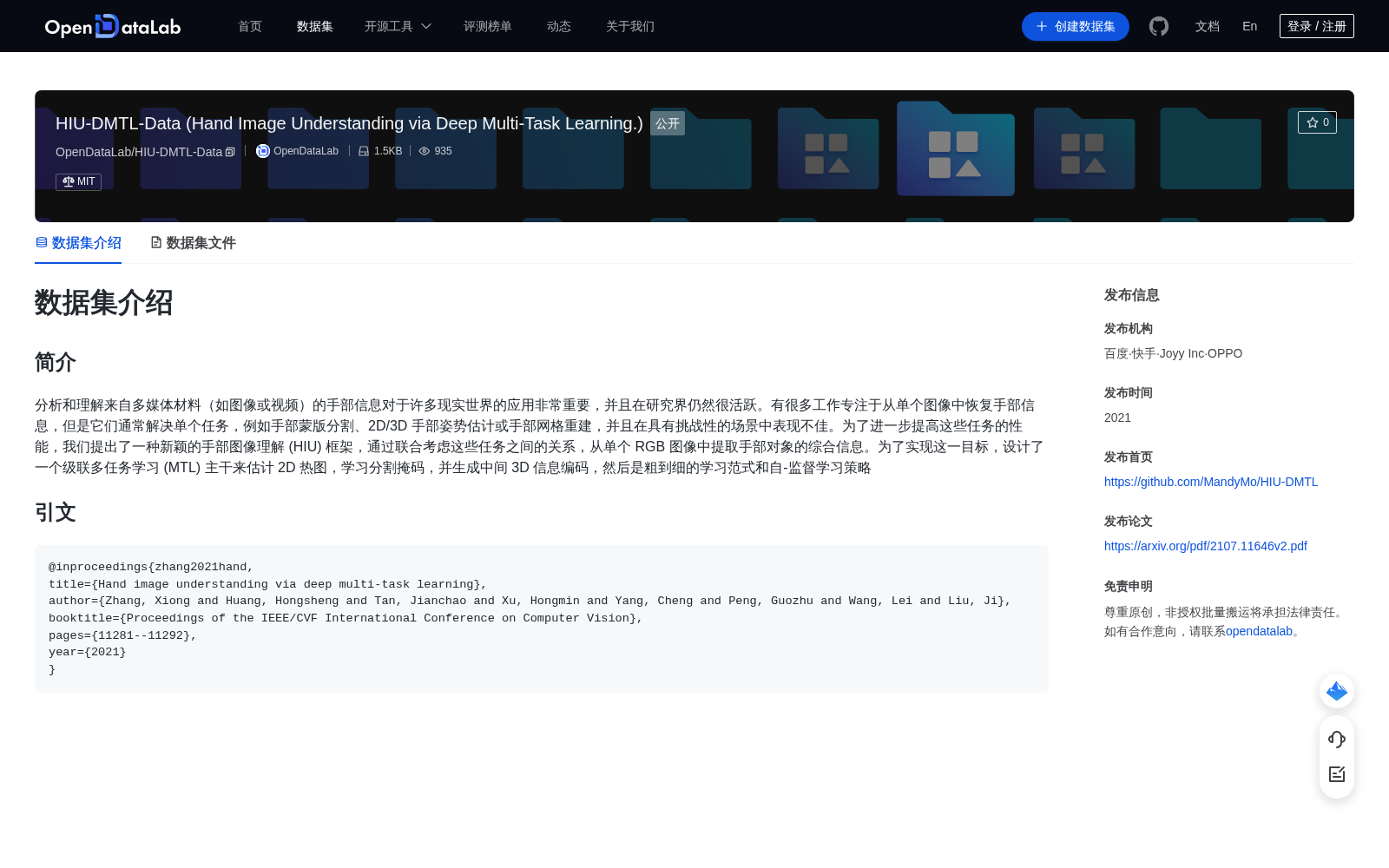Open 动态 in the navigation bar
This screenshot has height=868, width=1389.
point(559,26)
